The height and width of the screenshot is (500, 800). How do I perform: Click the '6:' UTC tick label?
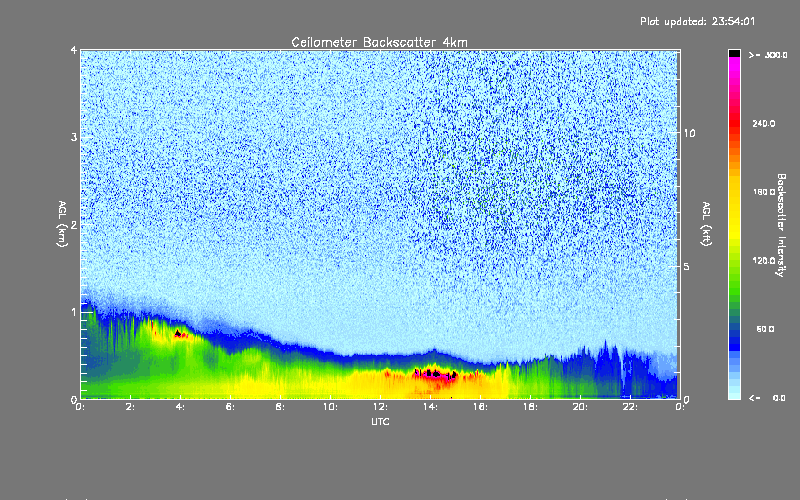coord(231,407)
